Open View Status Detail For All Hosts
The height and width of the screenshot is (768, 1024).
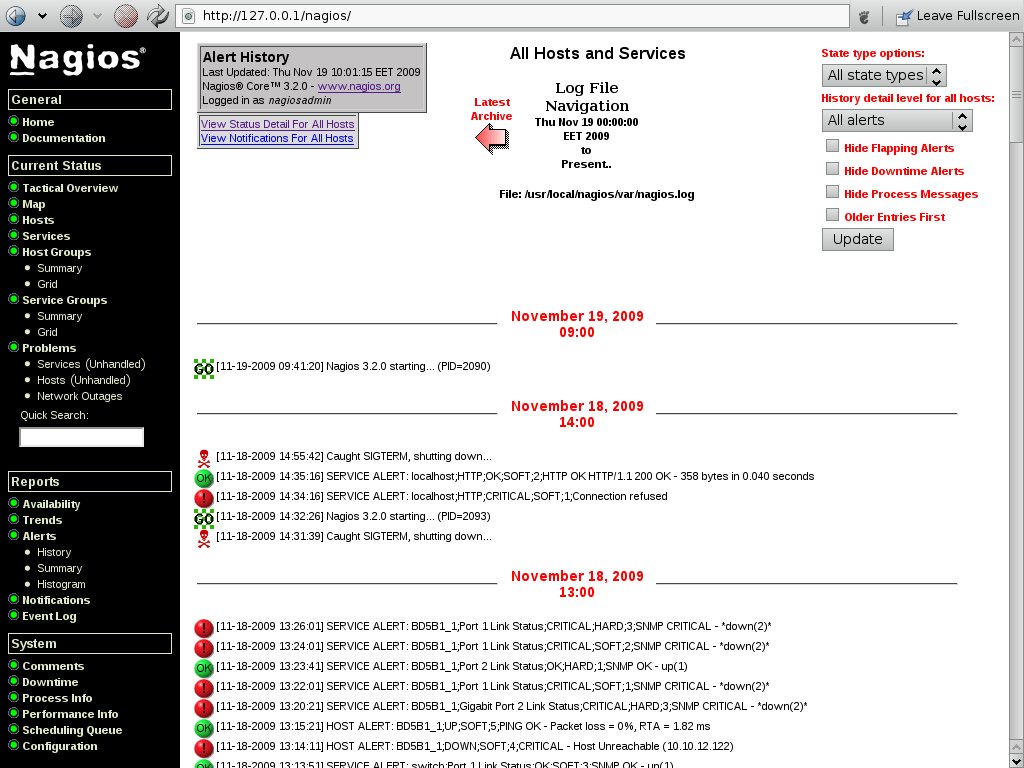pyautogui.click(x=278, y=124)
